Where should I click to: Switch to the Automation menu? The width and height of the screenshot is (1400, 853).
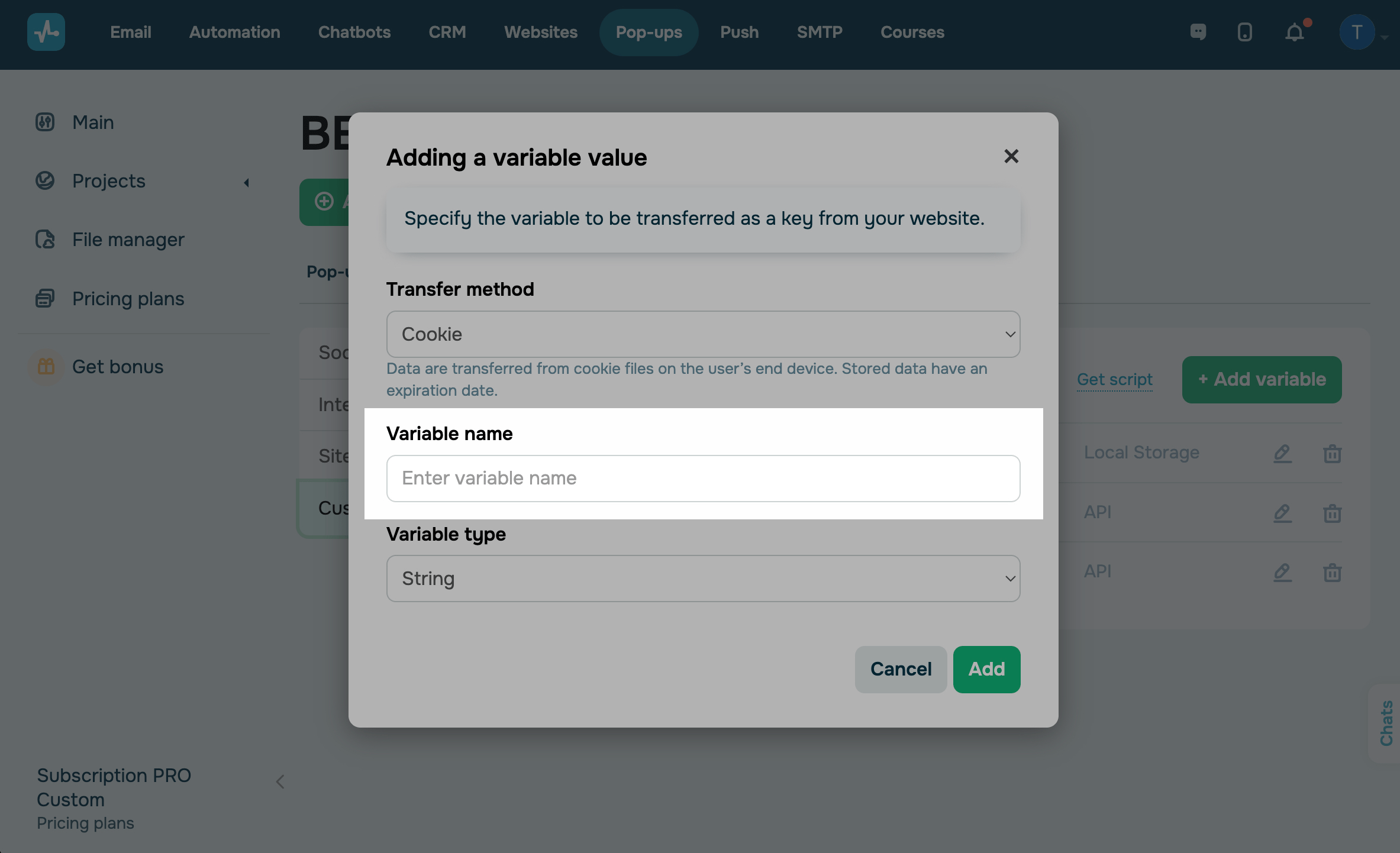click(234, 32)
